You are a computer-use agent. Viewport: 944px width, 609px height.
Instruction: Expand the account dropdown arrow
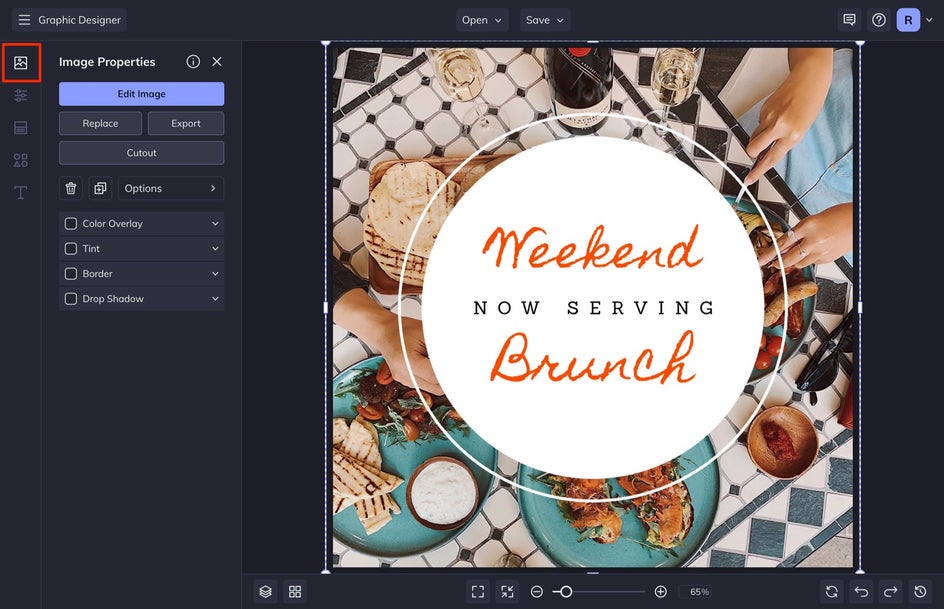(929, 20)
